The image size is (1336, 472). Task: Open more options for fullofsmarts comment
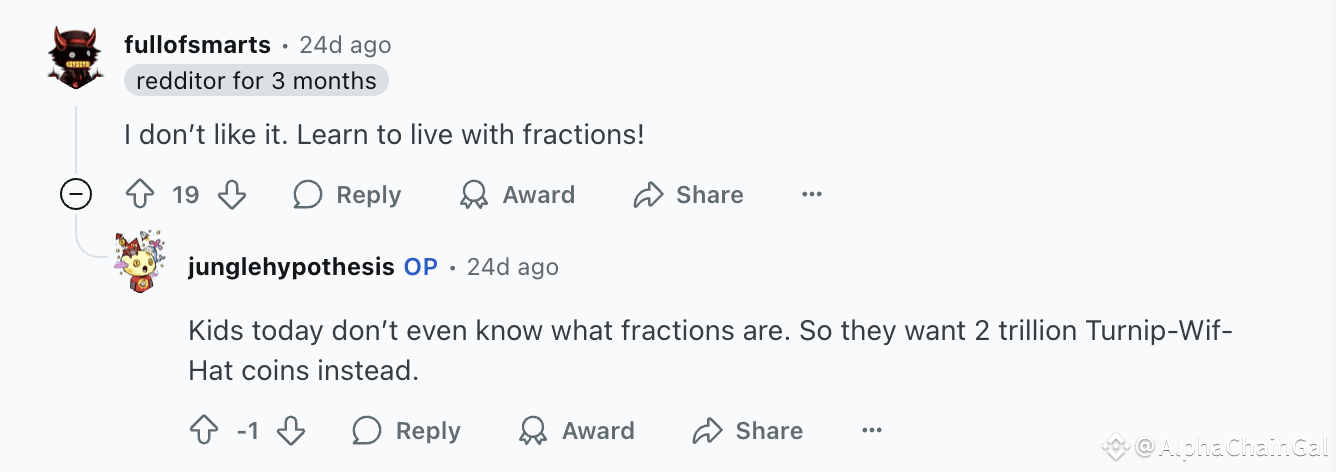(812, 194)
